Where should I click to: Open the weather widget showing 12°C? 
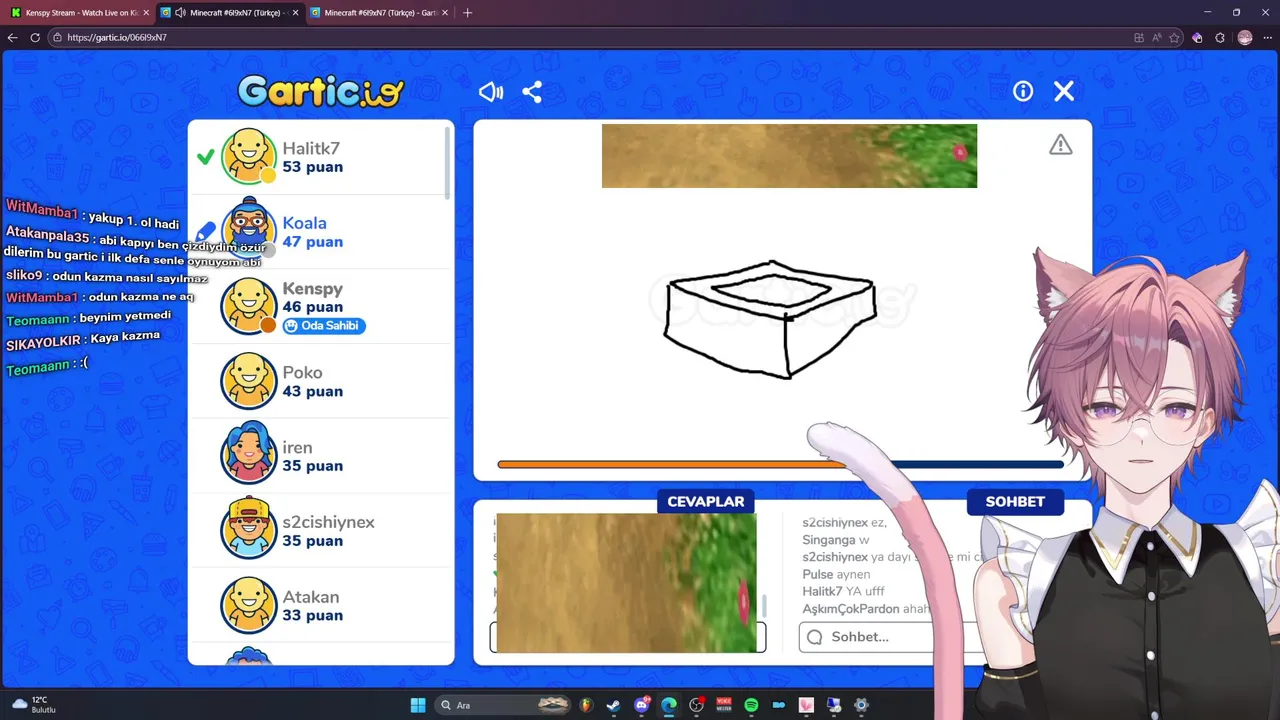[32, 705]
